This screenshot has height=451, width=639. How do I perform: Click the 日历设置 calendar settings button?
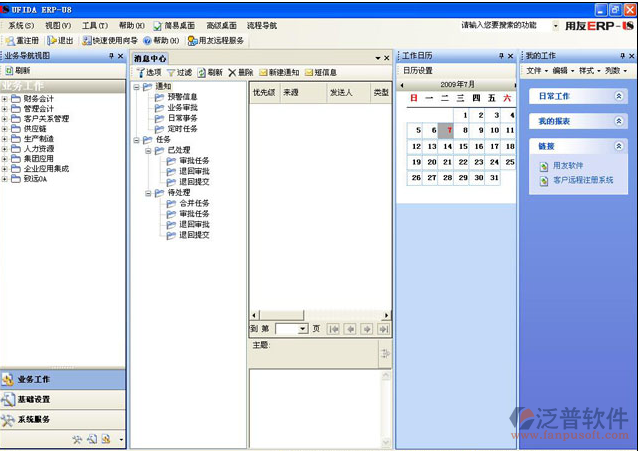(x=418, y=71)
